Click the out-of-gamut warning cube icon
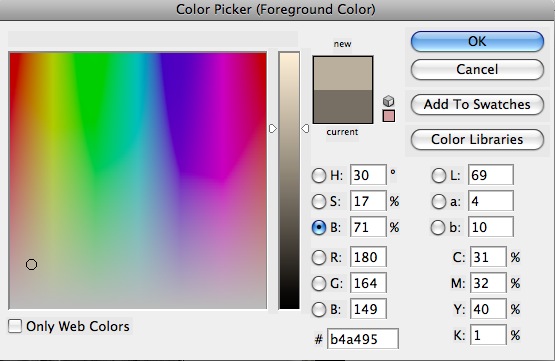Image resolution: width=555 pixels, height=361 pixels. 389,101
